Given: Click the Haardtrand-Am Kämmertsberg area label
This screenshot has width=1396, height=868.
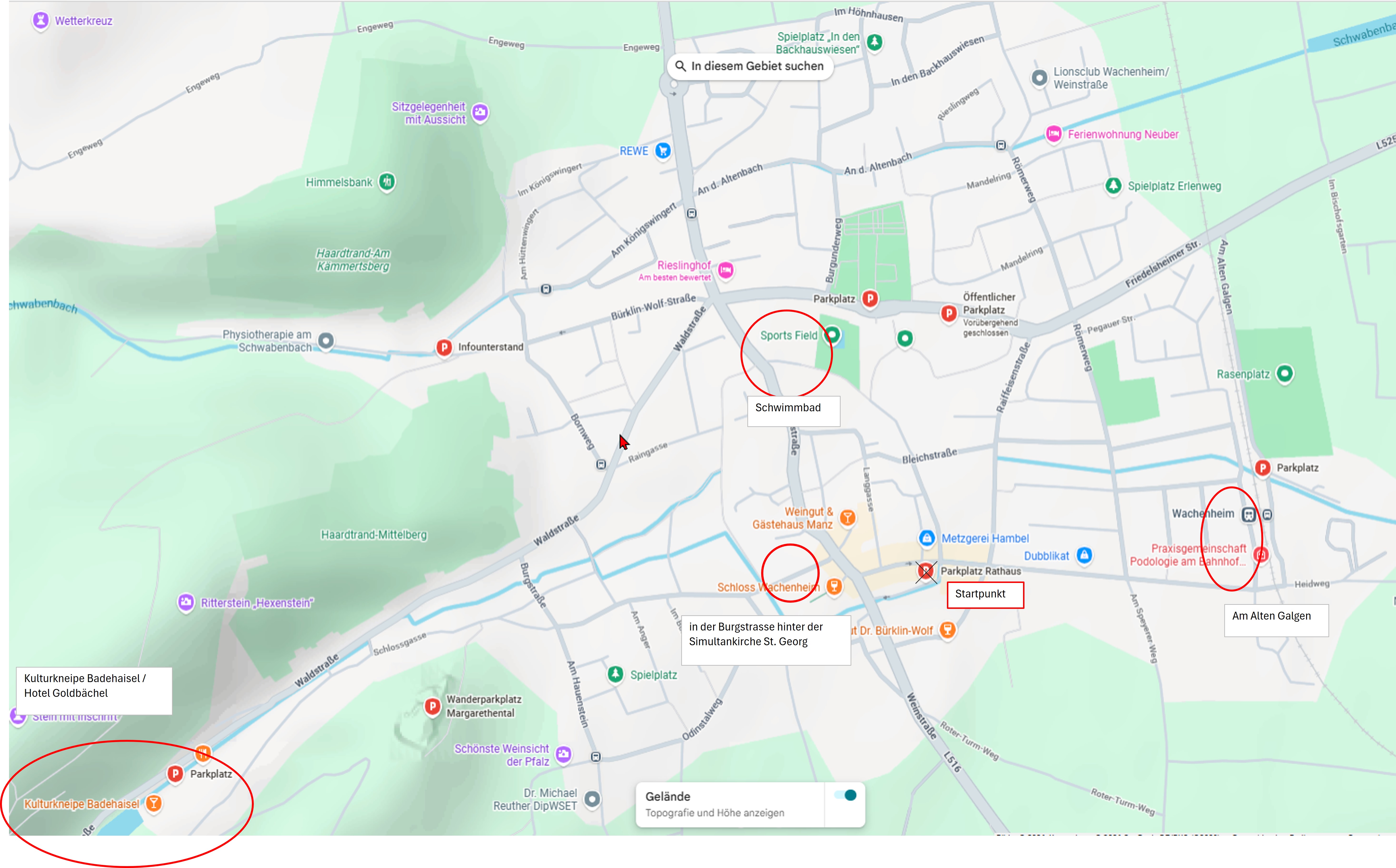Looking at the screenshot, I should pos(353,260).
